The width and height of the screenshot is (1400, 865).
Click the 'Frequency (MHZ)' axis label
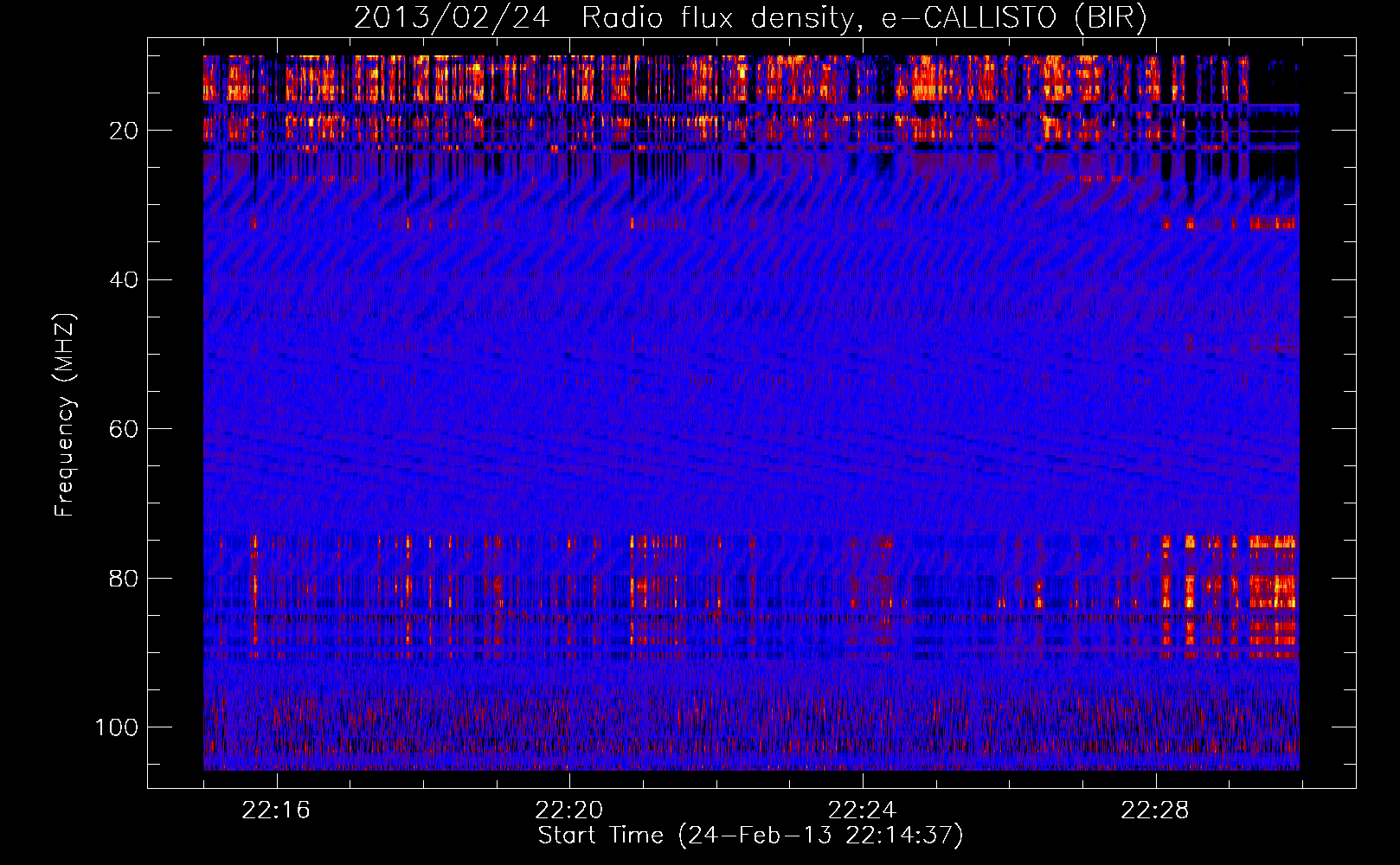(65, 415)
